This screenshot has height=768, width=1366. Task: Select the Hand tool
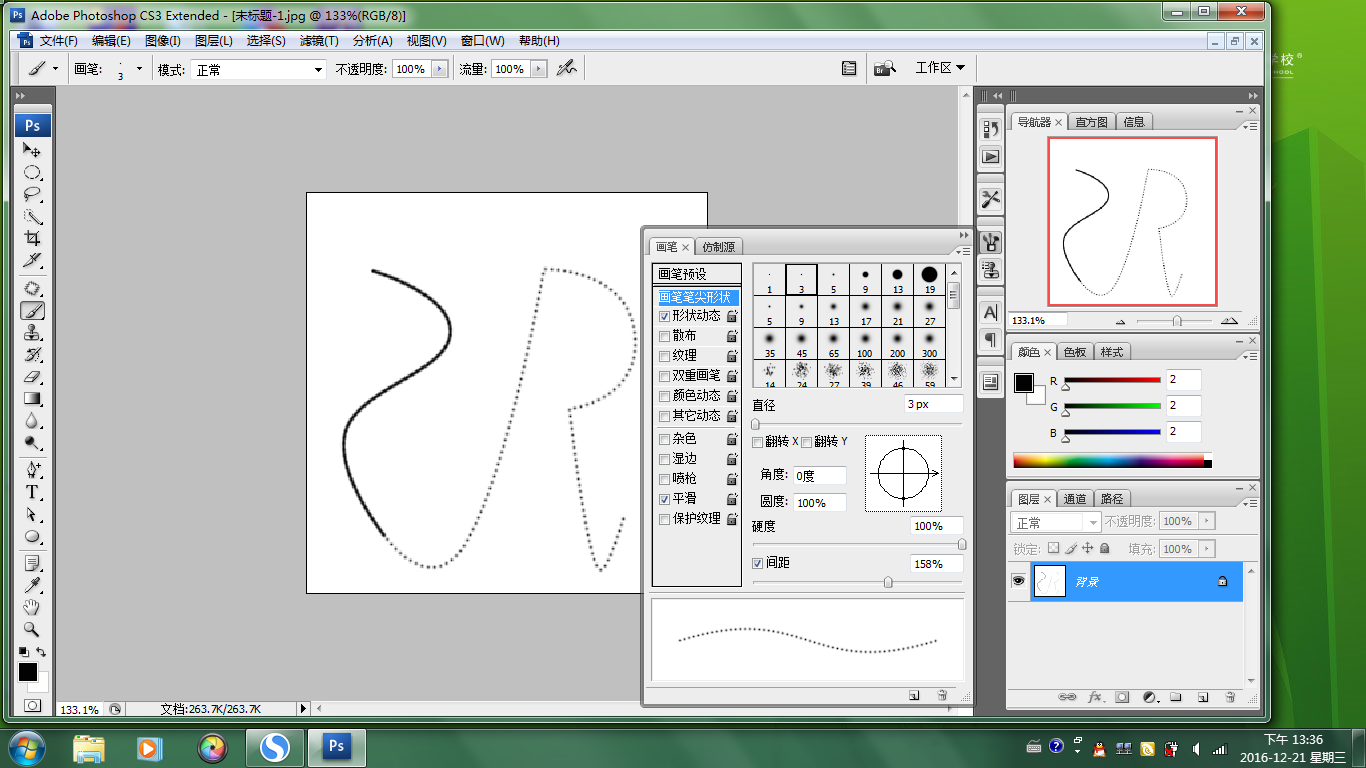coord(33,607)
